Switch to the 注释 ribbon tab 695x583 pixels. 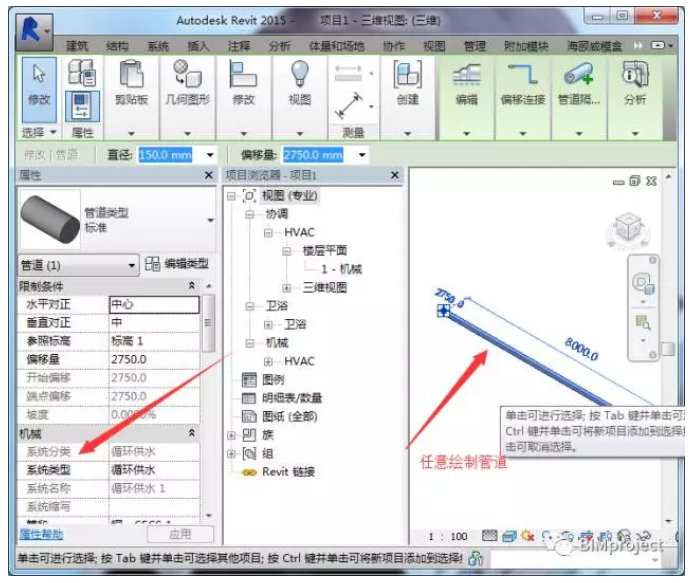pos(239,46)
